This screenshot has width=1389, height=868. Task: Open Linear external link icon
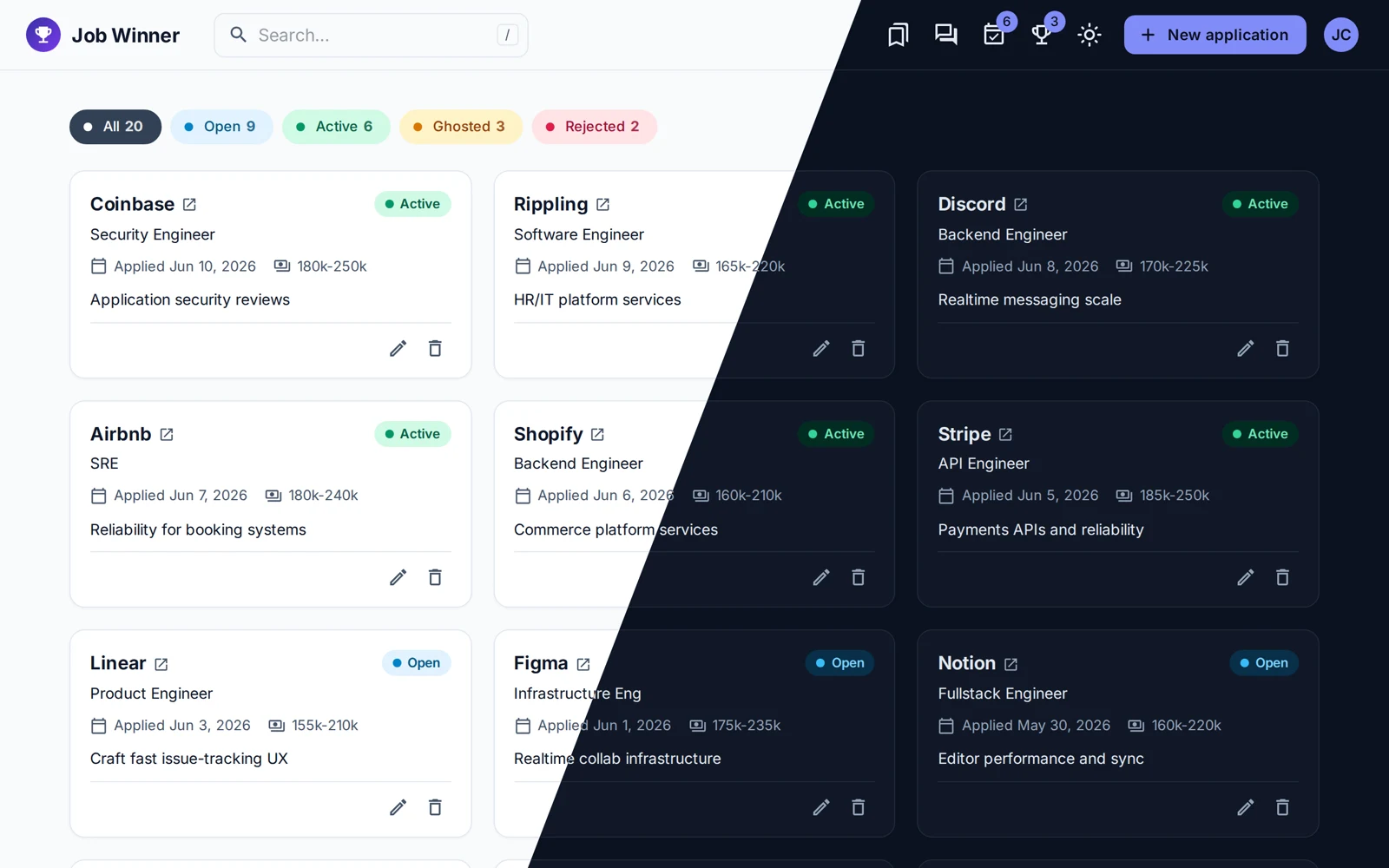click(161, 664)
